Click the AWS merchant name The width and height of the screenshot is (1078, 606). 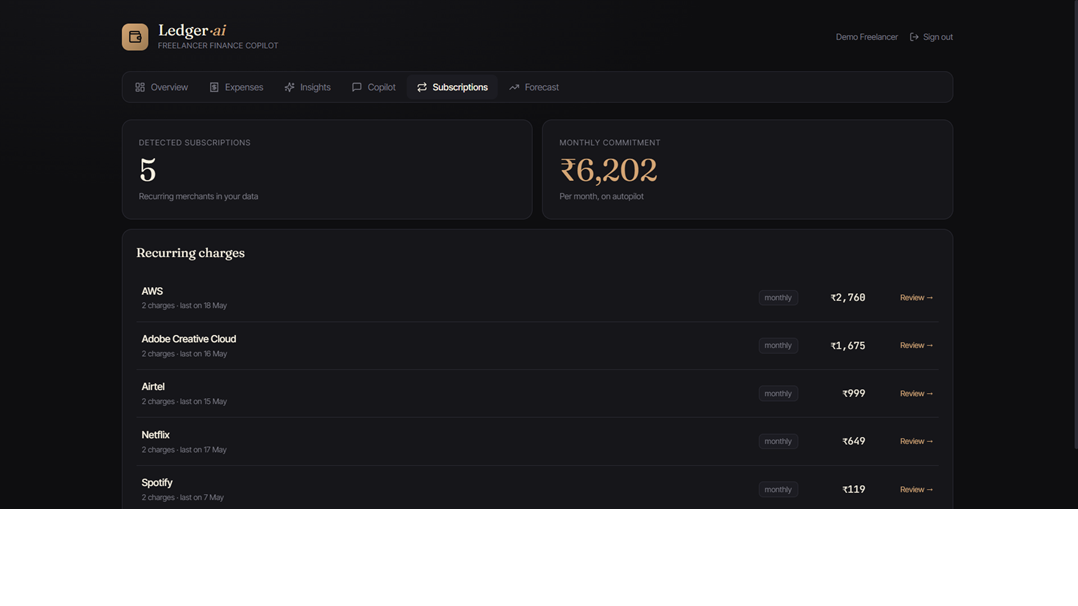[x=152, y=291]
